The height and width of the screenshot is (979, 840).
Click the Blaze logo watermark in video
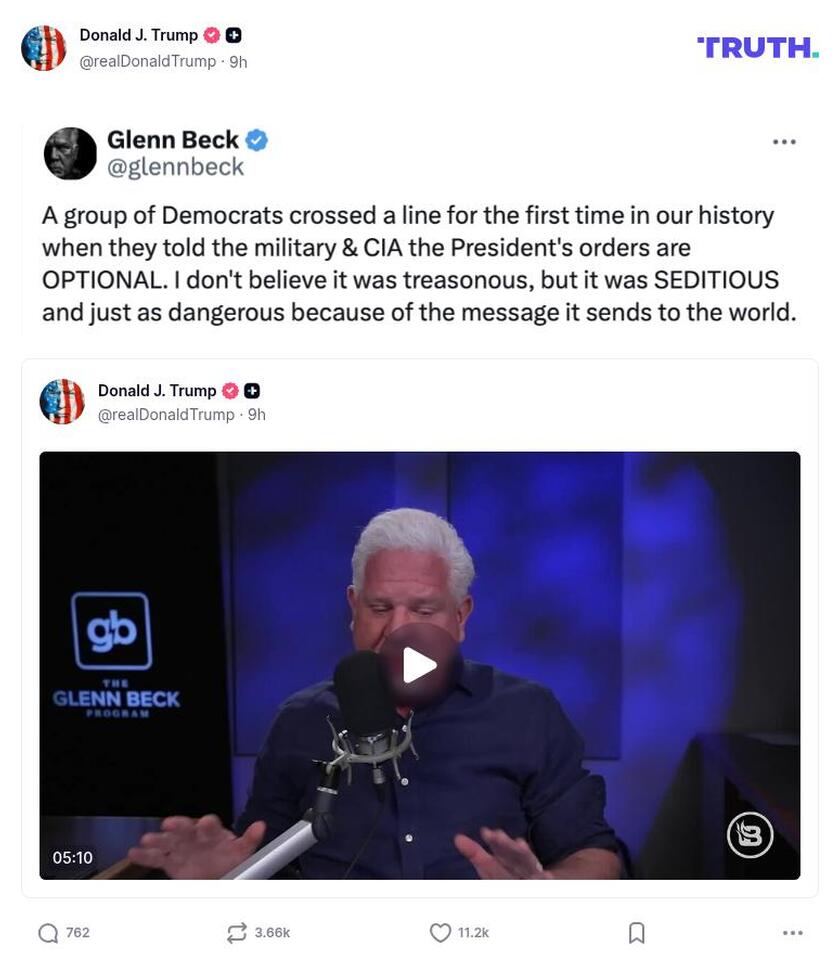(750, 835)
